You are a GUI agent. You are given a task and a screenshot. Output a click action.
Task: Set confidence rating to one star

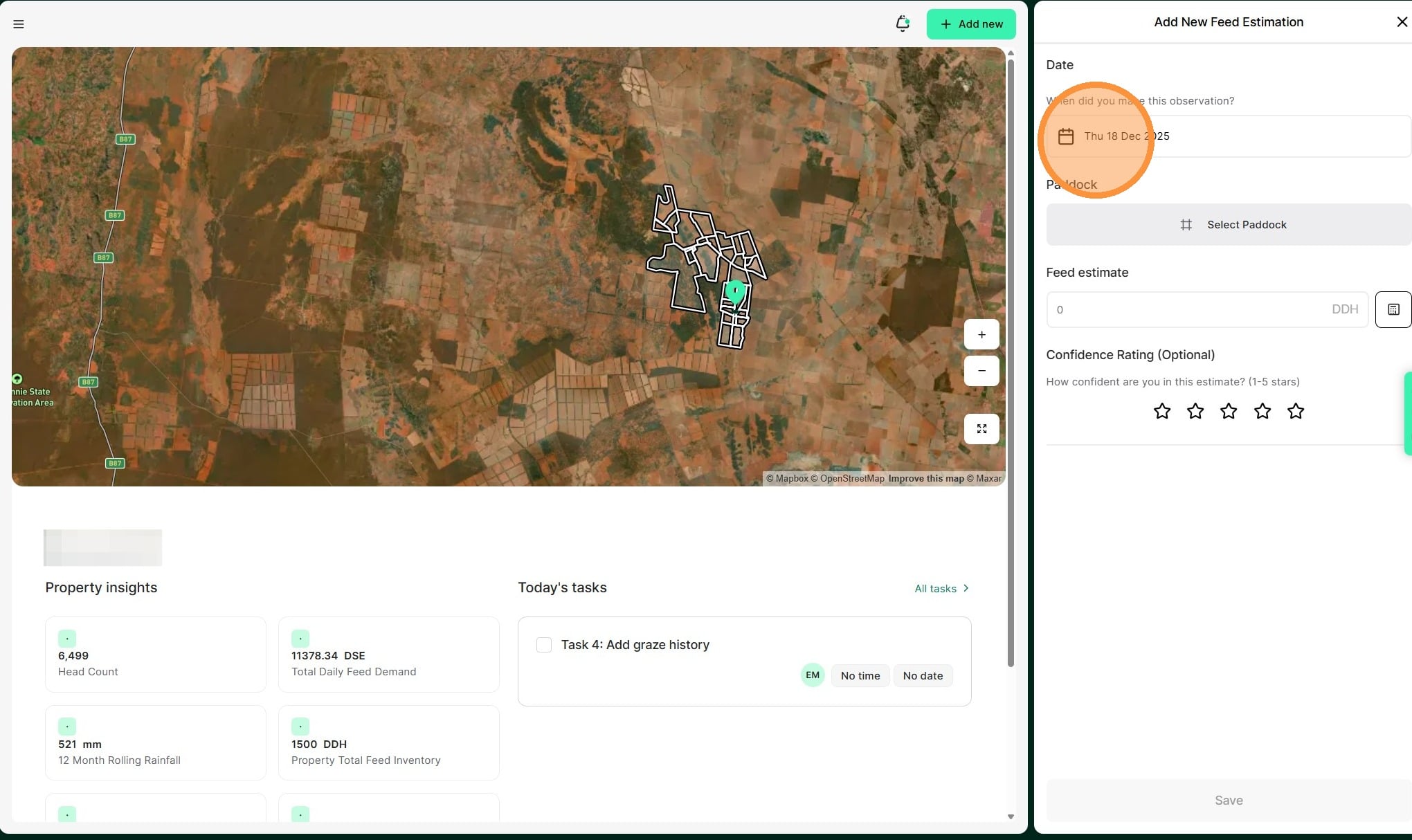click(1162, 412)
